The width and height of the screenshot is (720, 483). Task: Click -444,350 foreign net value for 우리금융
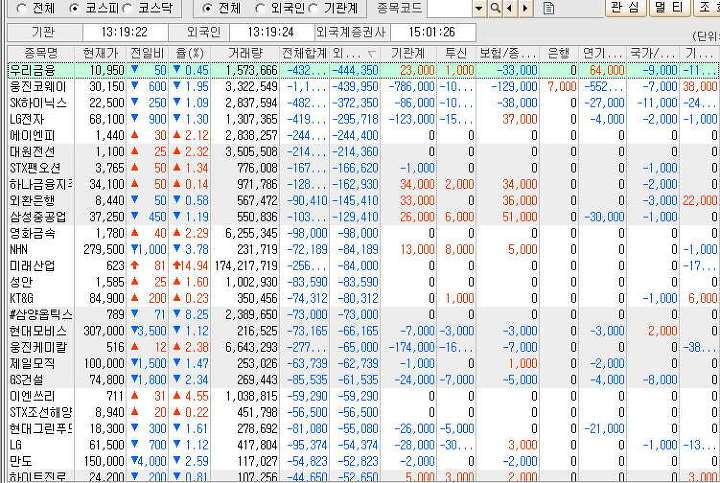pos(355,70)
